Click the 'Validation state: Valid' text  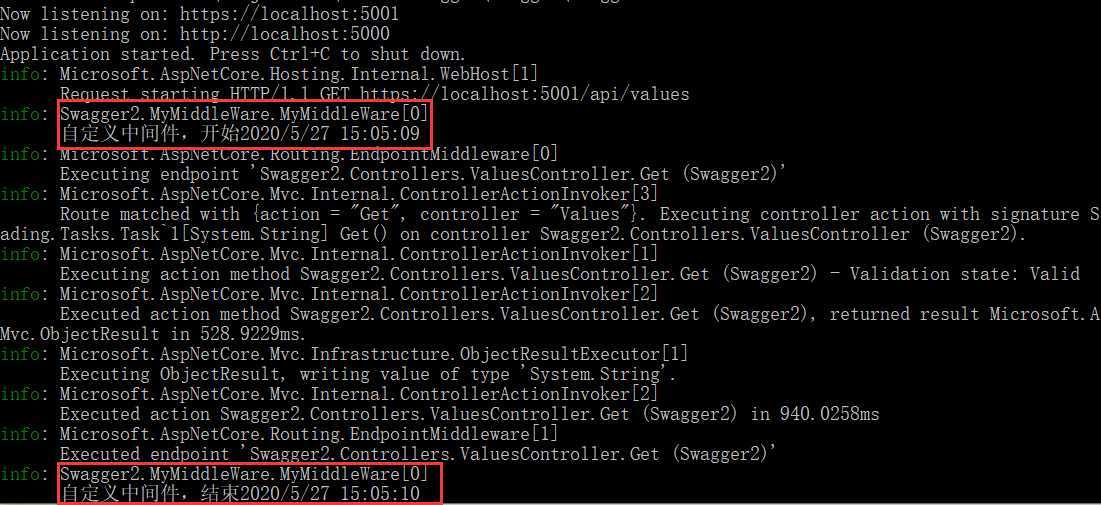coord(964,274)
